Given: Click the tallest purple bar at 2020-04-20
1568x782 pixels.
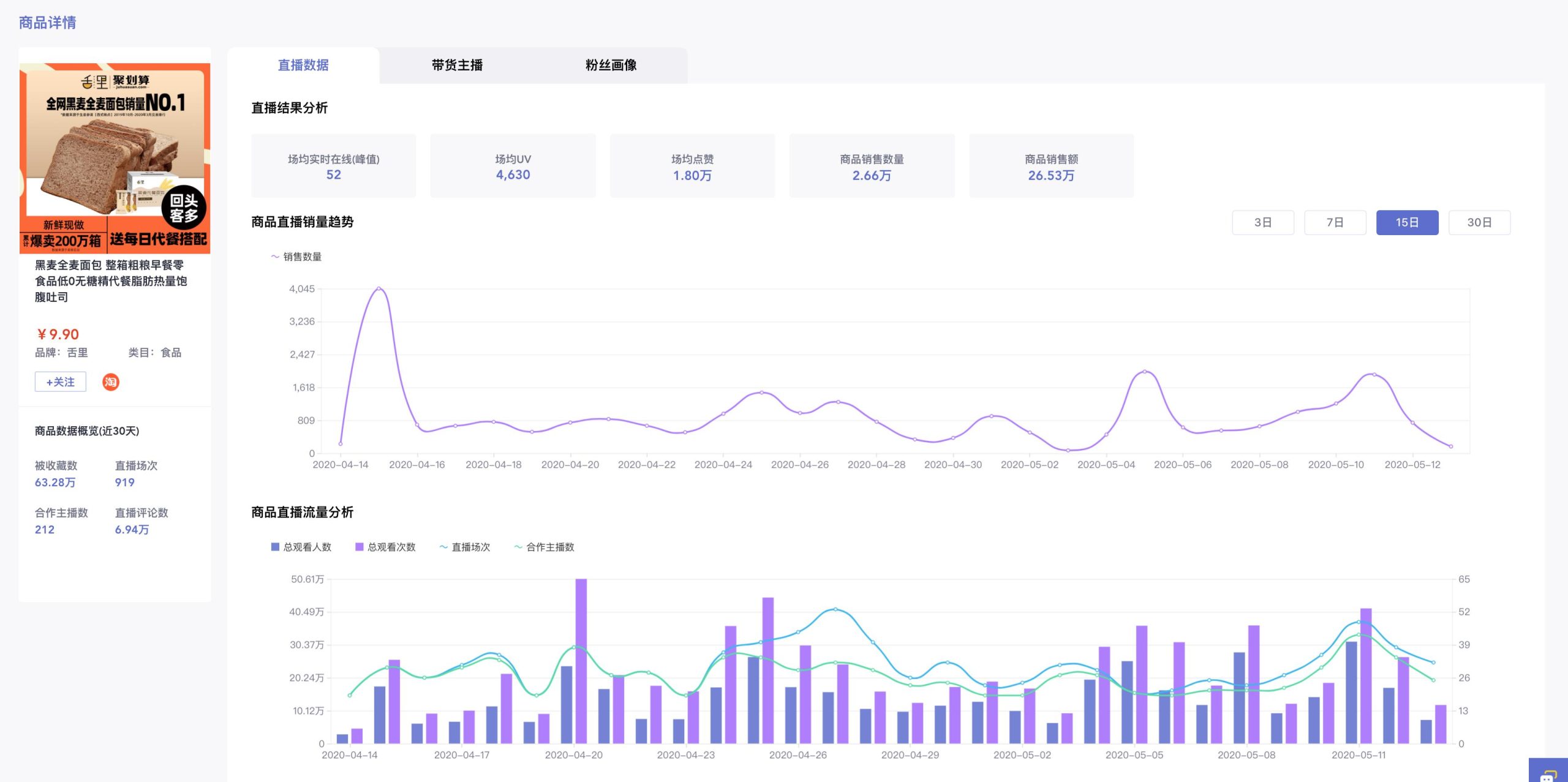Looking at the screenshot, I should tap(581, 661).
